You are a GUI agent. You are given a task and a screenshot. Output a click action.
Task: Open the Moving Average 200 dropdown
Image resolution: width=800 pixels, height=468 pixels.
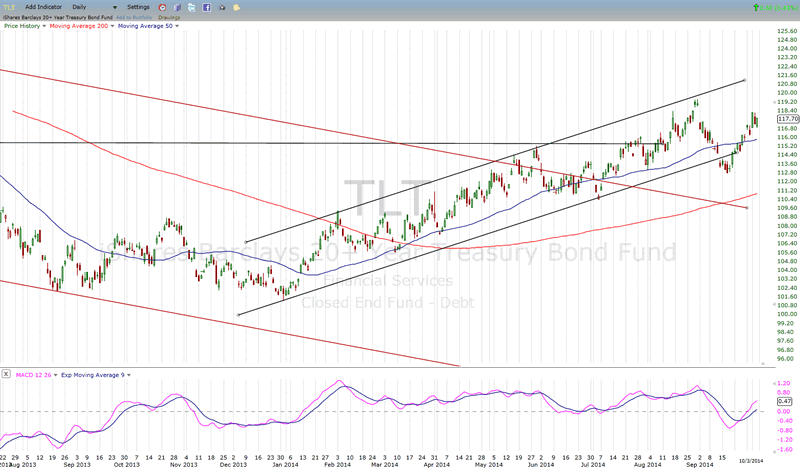[x=111, y=25]
